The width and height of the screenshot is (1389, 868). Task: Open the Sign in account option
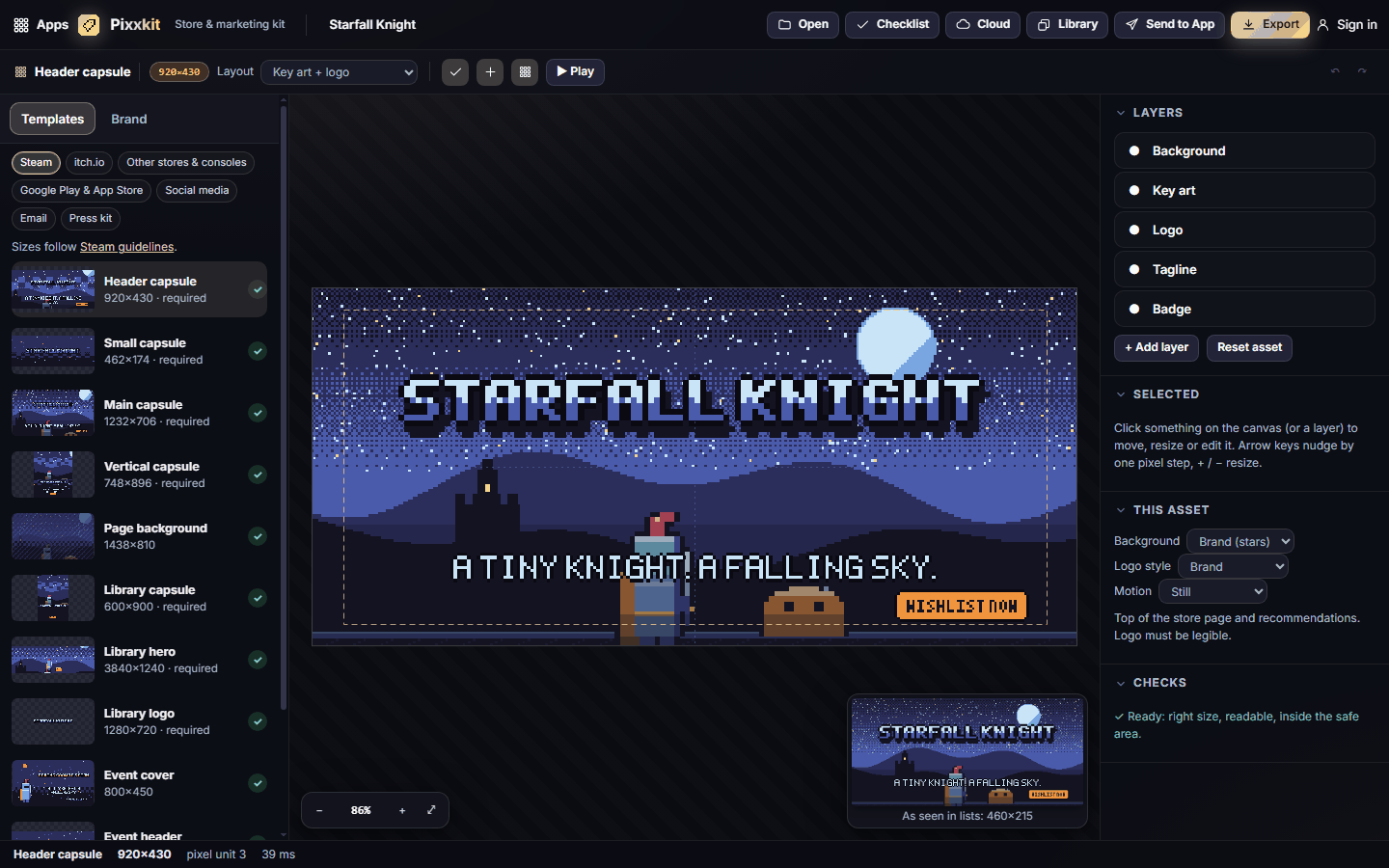point(1348,25)
